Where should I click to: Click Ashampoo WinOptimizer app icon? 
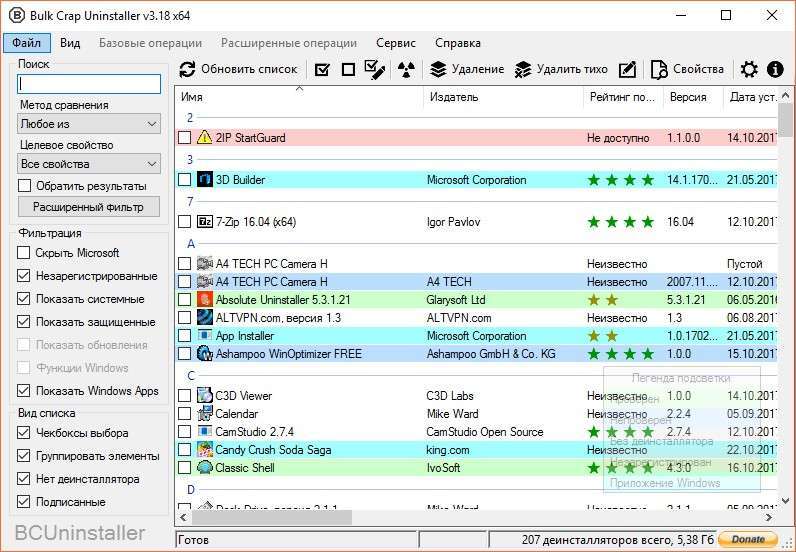tap(204, 353)
